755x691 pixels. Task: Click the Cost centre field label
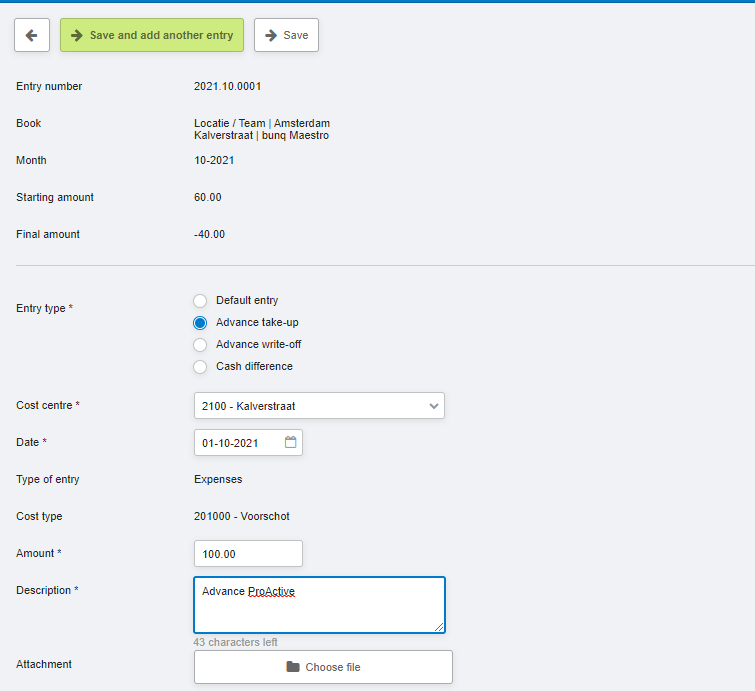pos(45,406)
